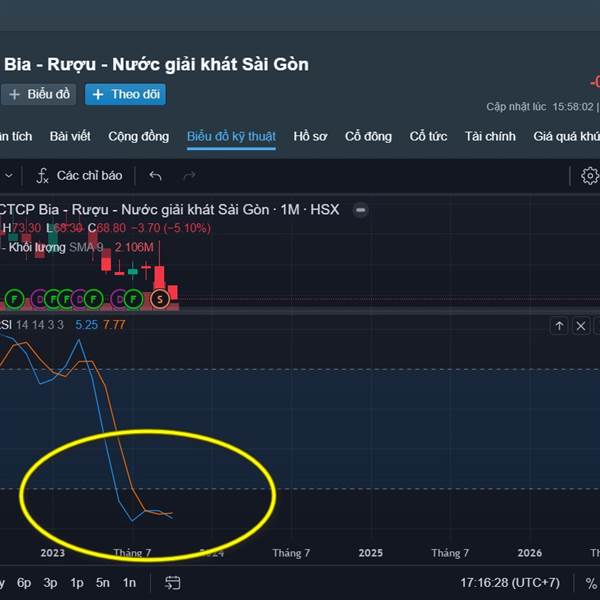Add chart with Biểu đồ button
The height and width of the screenshot is (600, 600).
tap(39, 95)
